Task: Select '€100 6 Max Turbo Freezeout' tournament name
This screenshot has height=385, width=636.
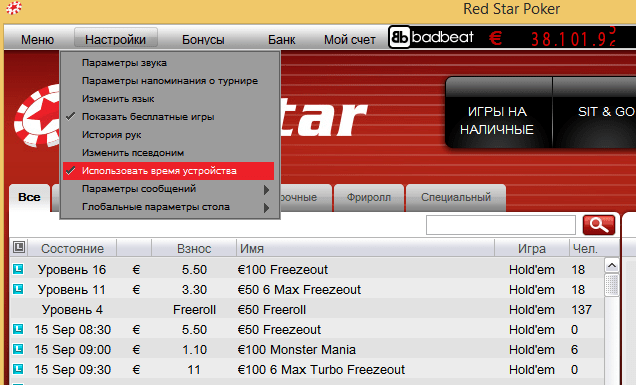Action: 321,370
